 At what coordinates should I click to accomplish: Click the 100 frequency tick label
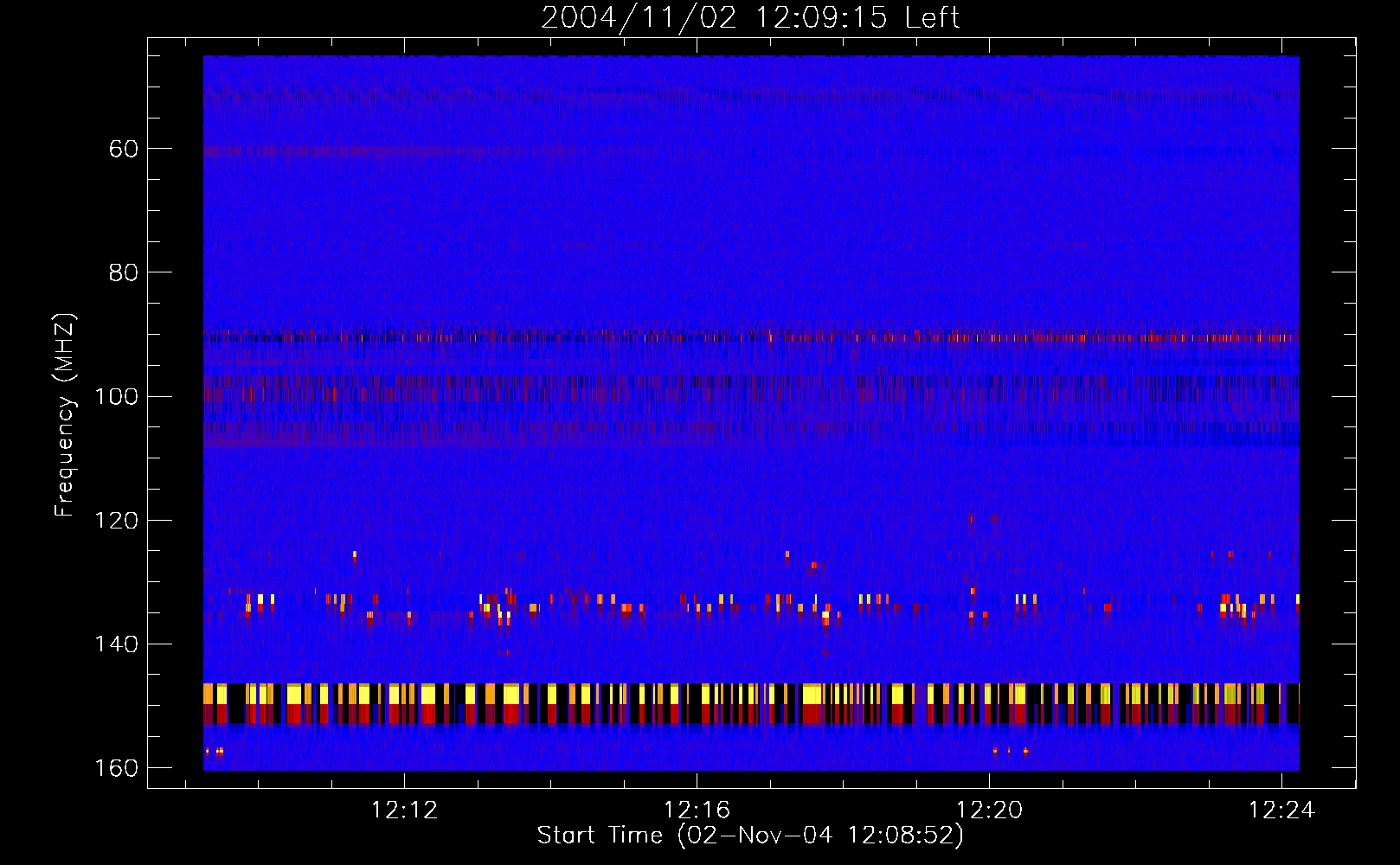pyautogui.click(x=117, y=396)
